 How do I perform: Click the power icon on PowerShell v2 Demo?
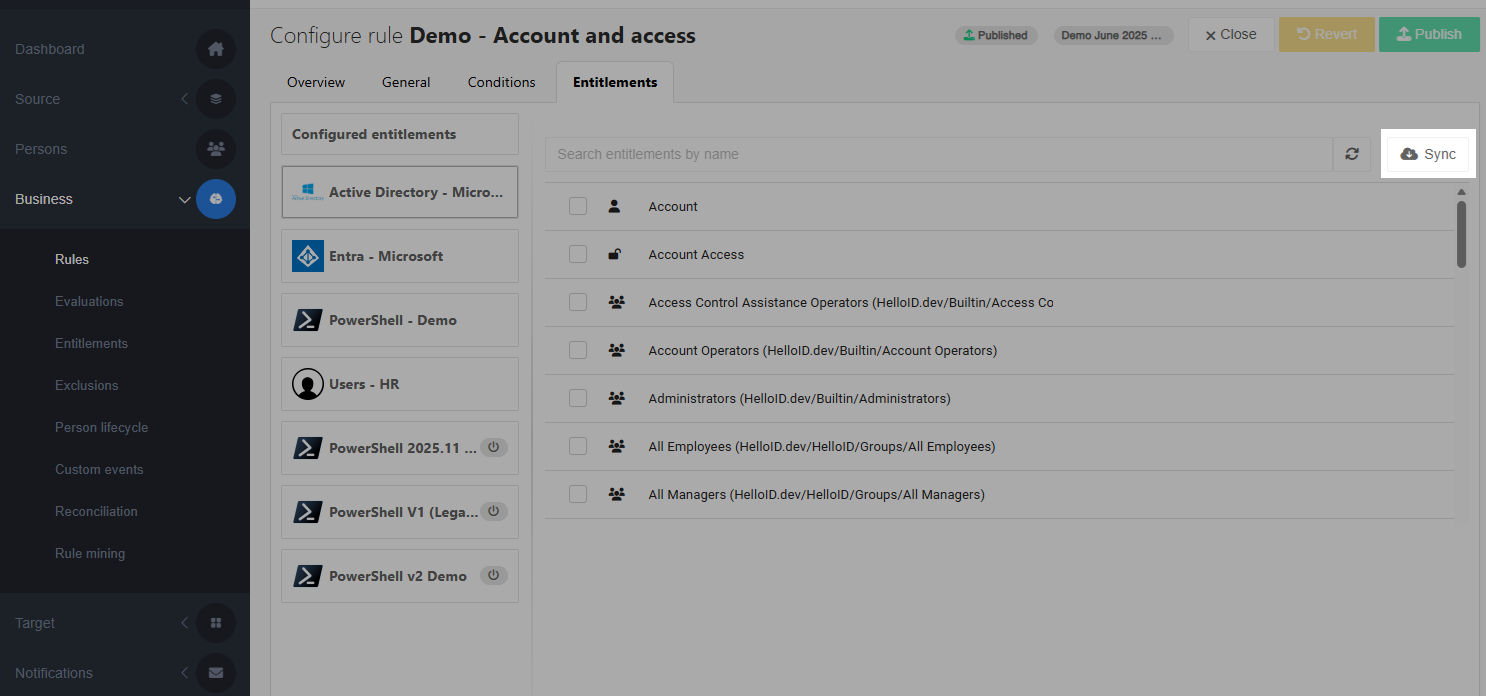click(493, 575)
